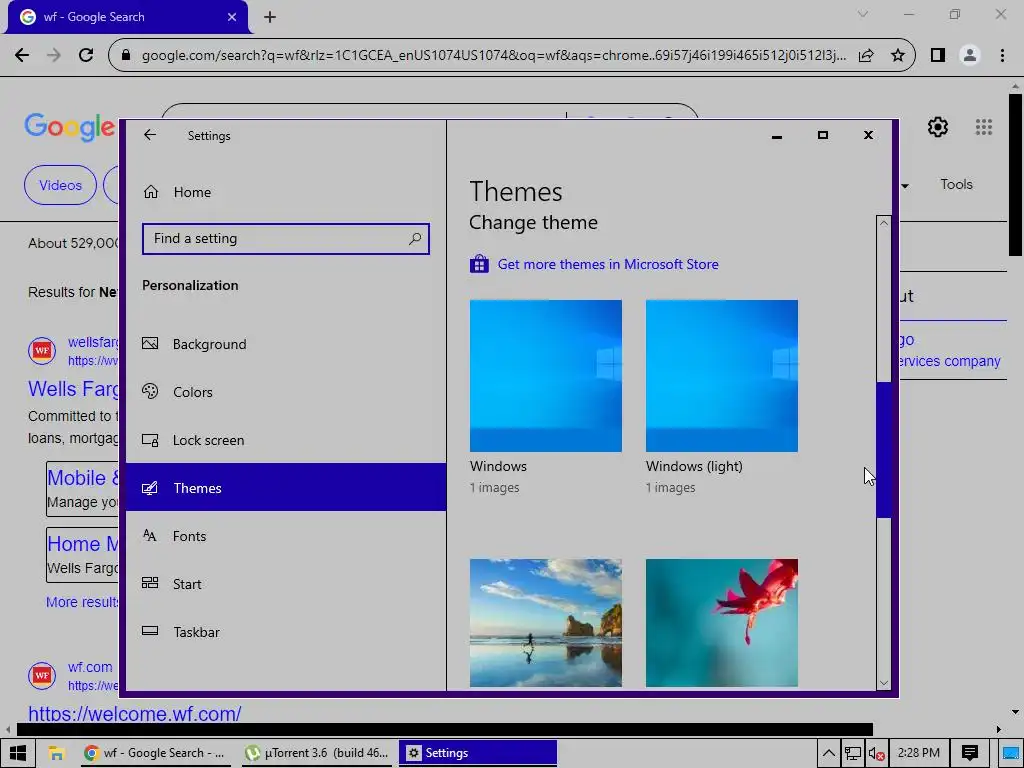The height and width of the screenshot is (768, 1024).
Task: Click Tools in Google search
Action: click(x=956, y=184)
